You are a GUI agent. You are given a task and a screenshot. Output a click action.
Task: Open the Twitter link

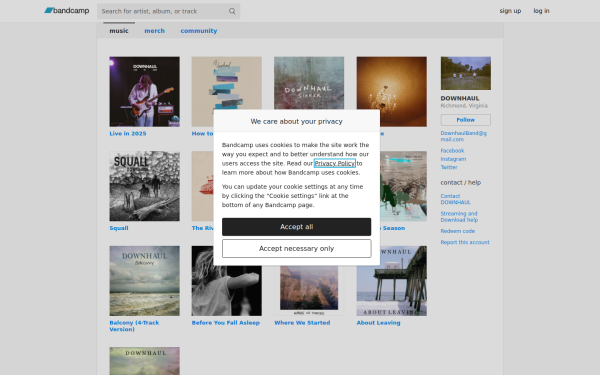(x=449, y=167)
